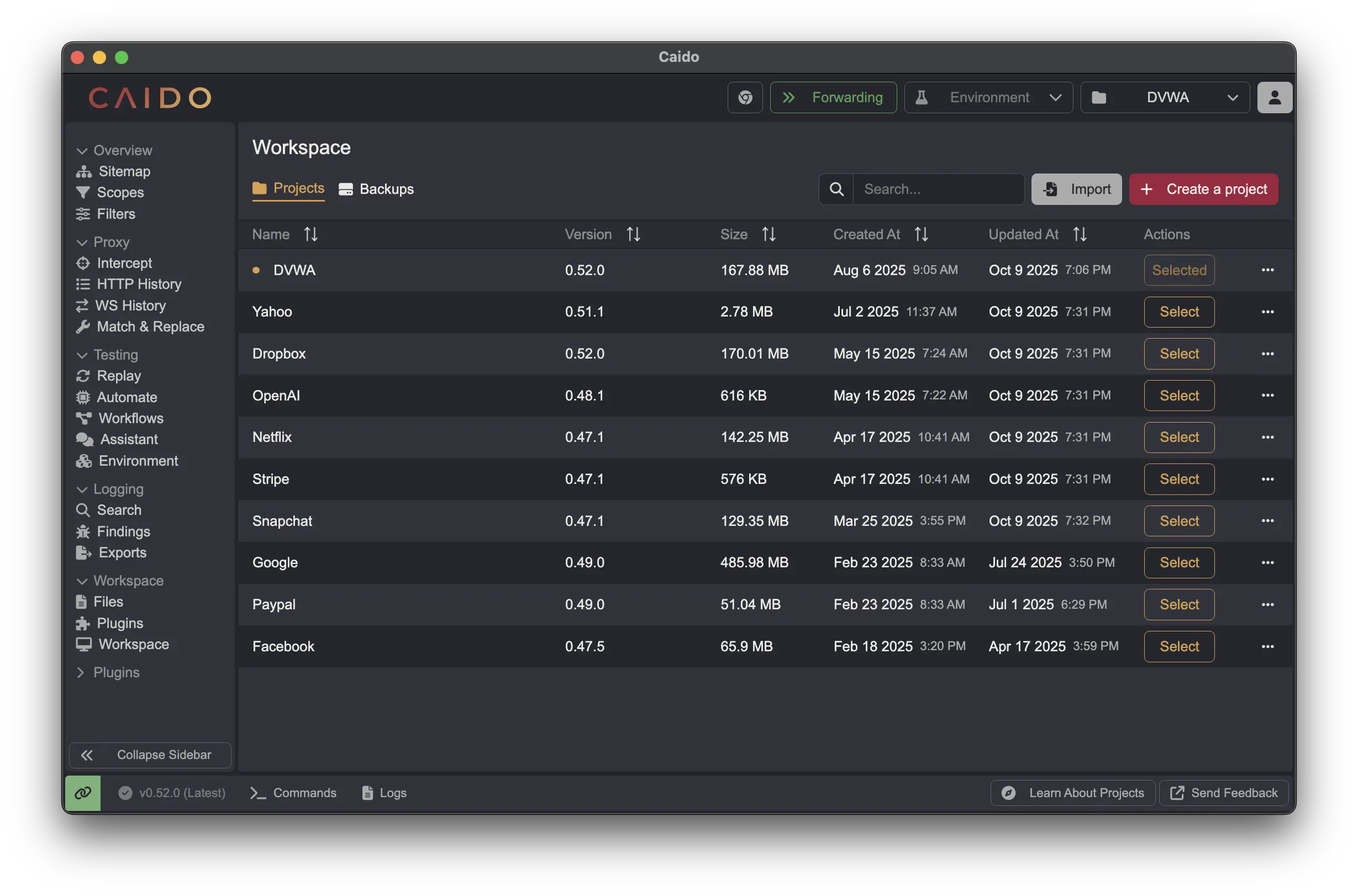
Task: Open the Sitemap page from sidebar
Action: click(113, 171)
